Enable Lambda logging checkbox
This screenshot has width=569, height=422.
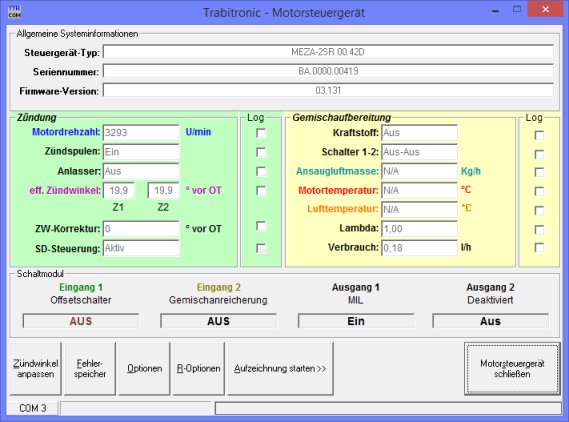[x=539, y=230]
